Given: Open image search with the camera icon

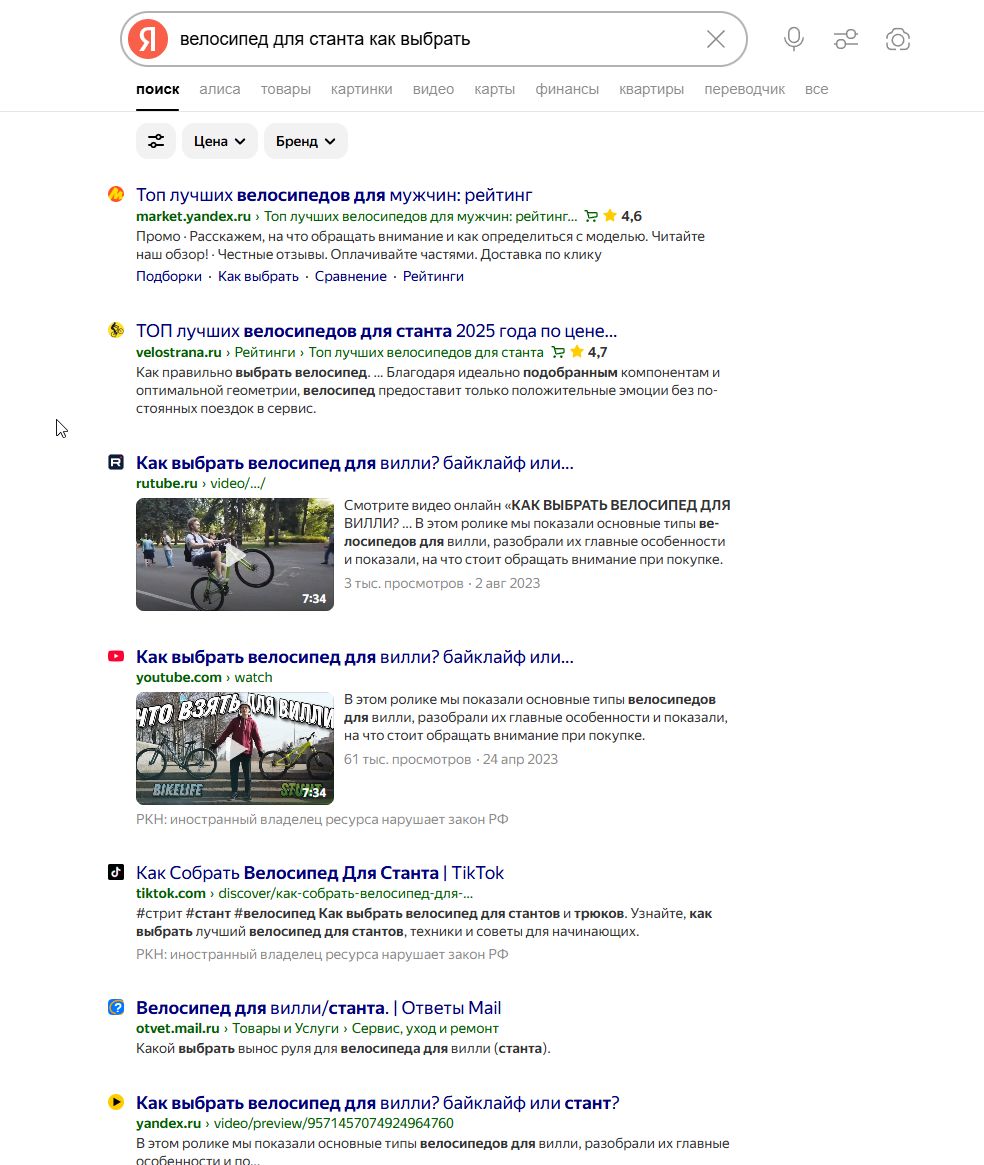Looking at the screenshot, I should [898, 39].
